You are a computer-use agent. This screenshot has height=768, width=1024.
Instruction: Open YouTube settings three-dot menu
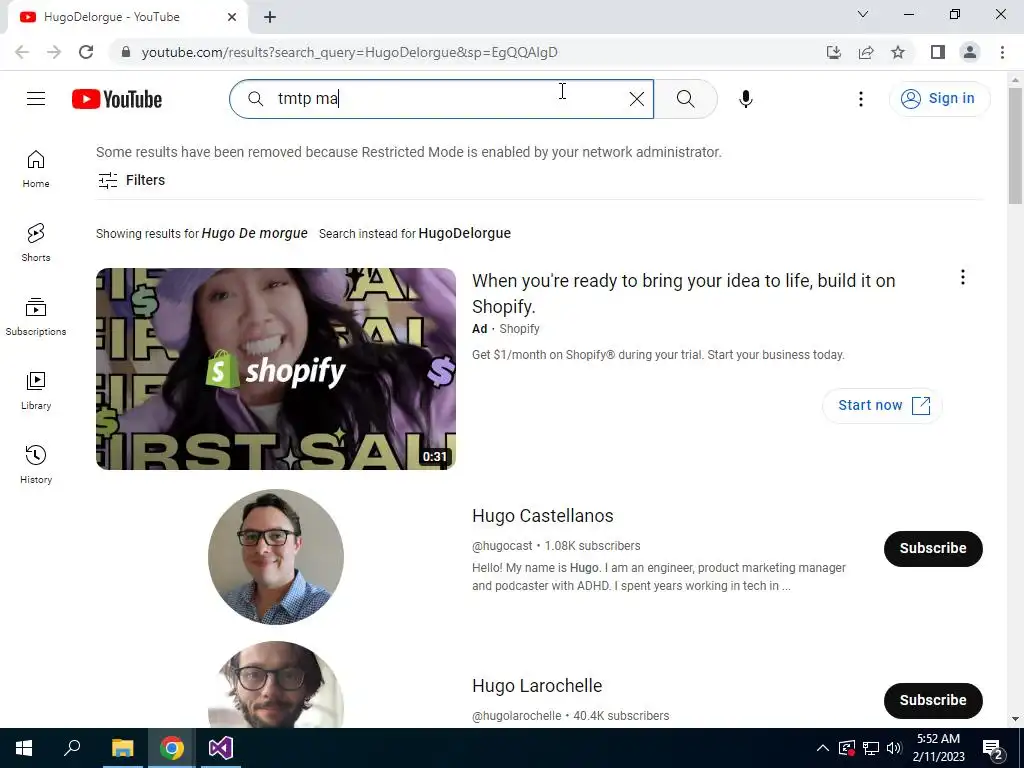click(861, 99)
